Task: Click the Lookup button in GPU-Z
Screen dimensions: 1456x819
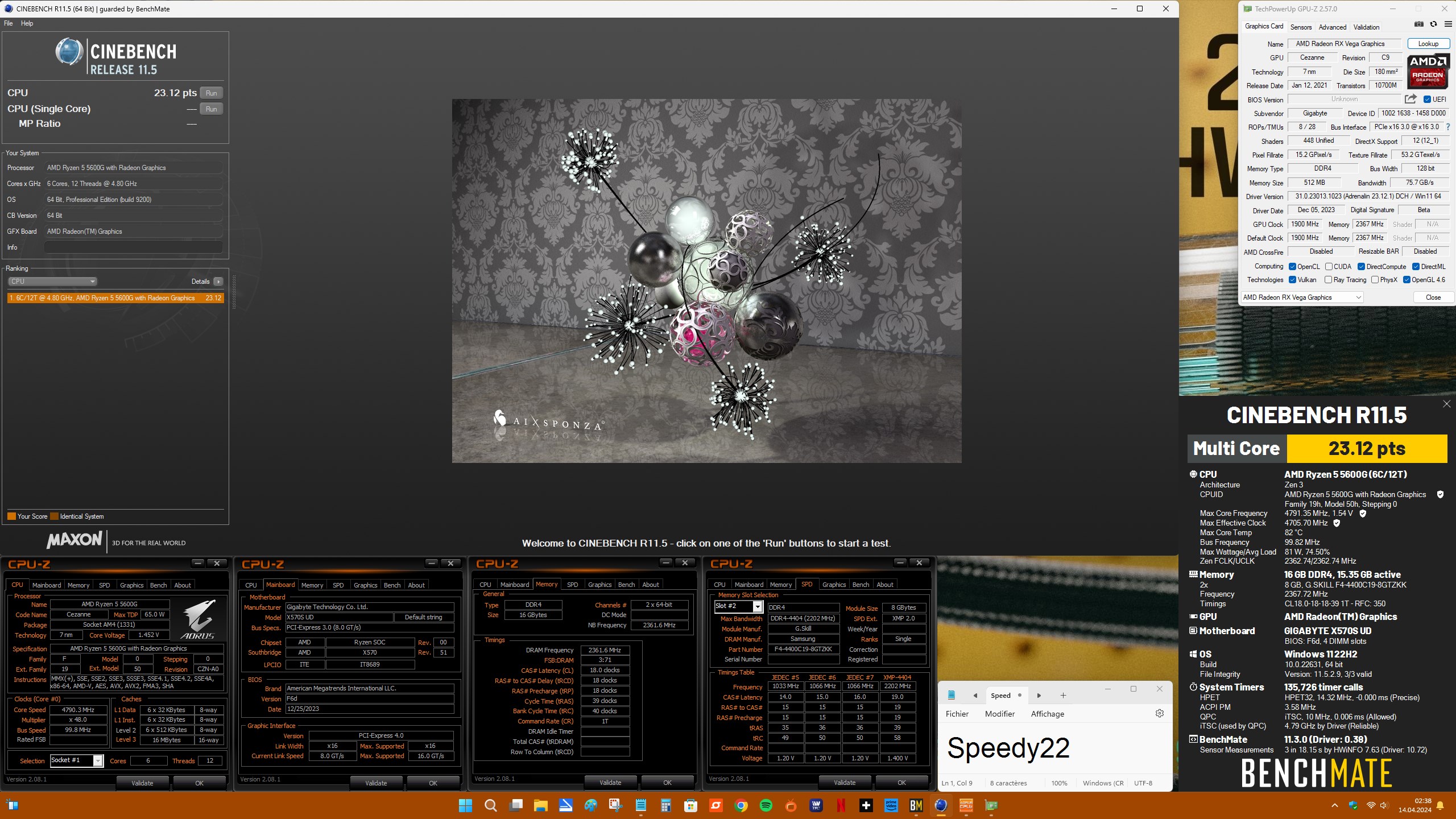Action: pyautogui.click(x=1428, y=44)
